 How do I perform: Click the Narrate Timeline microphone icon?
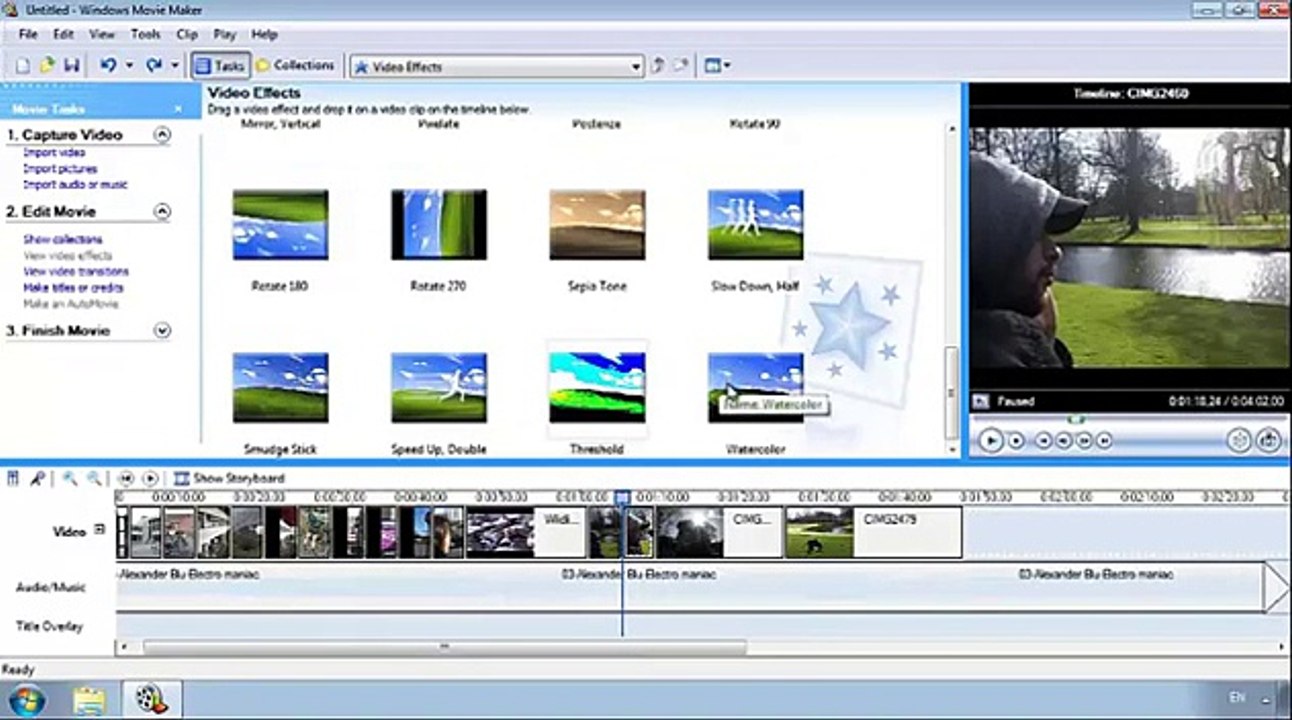point(36,479)
